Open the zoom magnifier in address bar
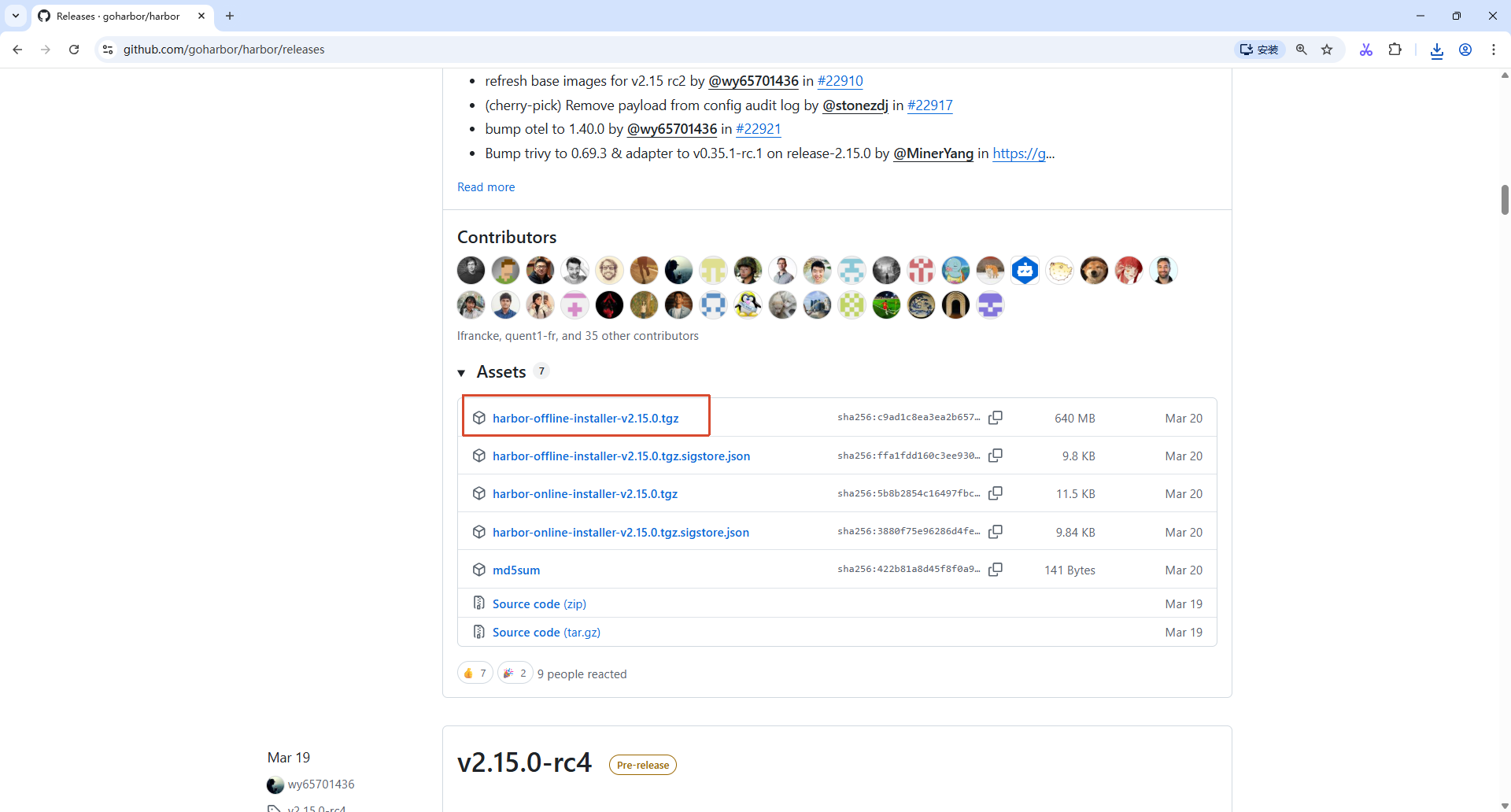The height and width of the screenshot is (812, 1511). coord(1302,50)
